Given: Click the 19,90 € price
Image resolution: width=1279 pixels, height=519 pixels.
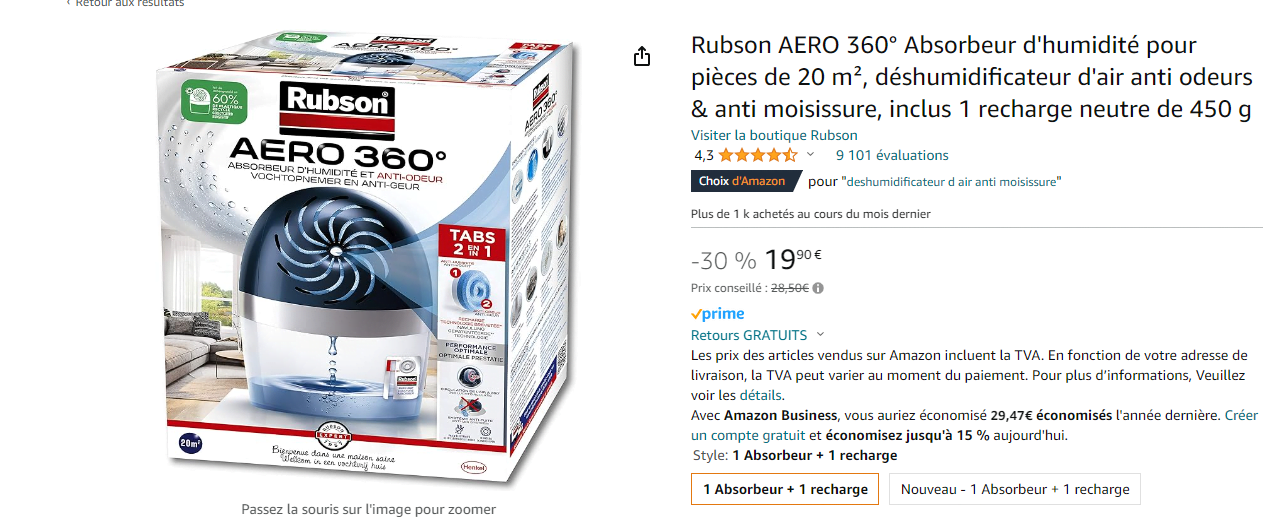Looking at the screenshot, I should click(793, 259).
